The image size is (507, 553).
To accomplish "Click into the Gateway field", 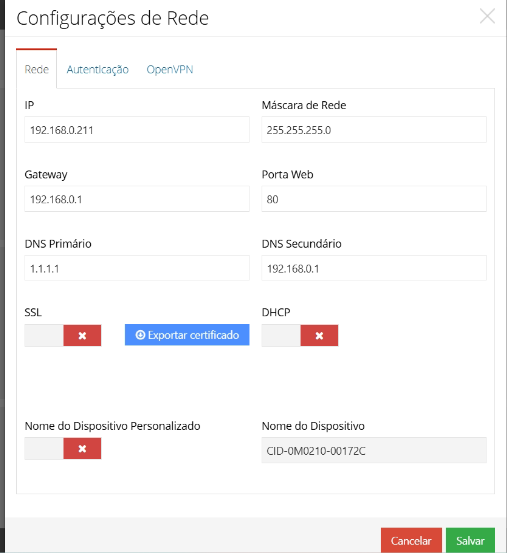I will [137, 199].
